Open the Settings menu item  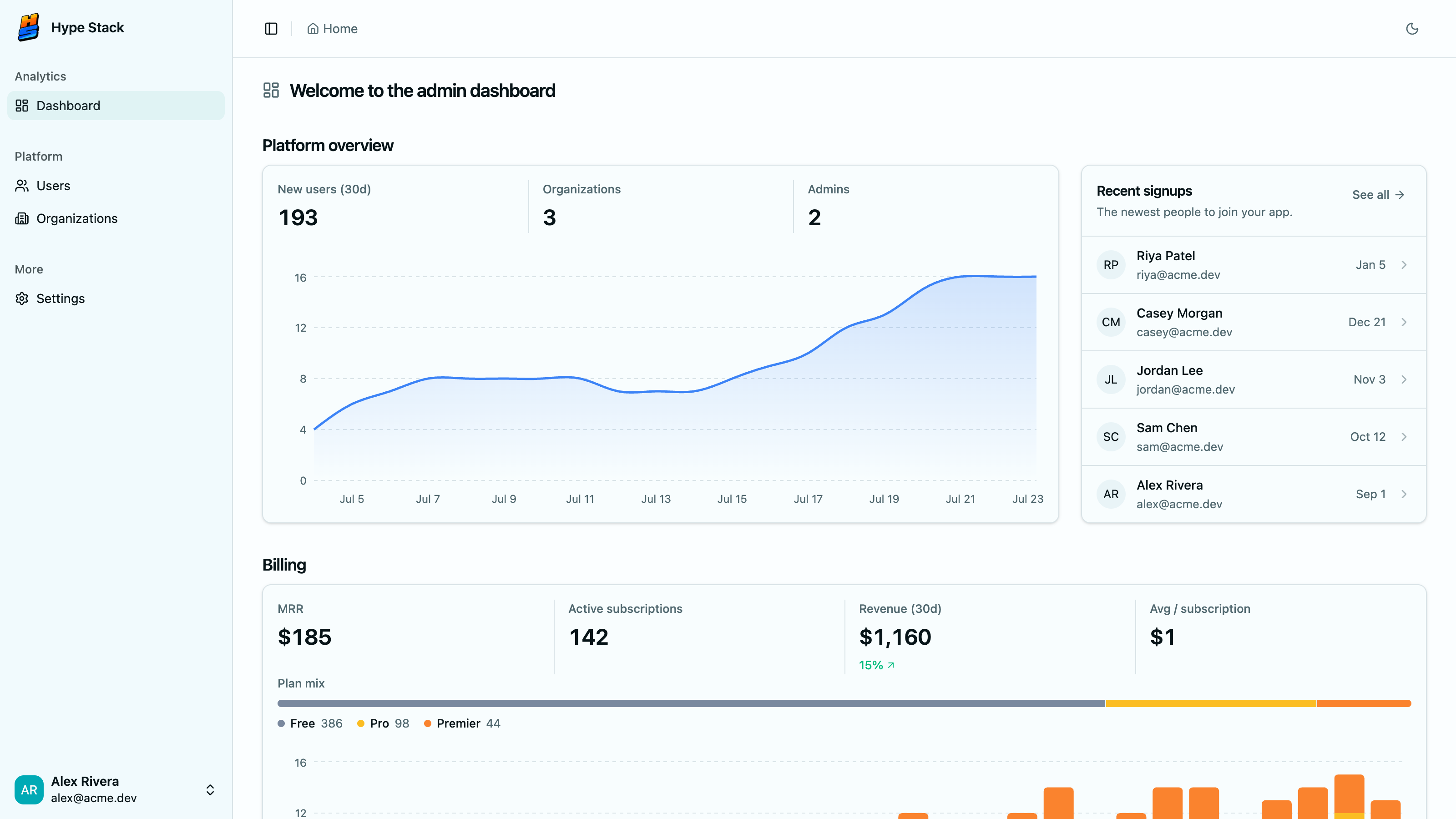[116, 298]
